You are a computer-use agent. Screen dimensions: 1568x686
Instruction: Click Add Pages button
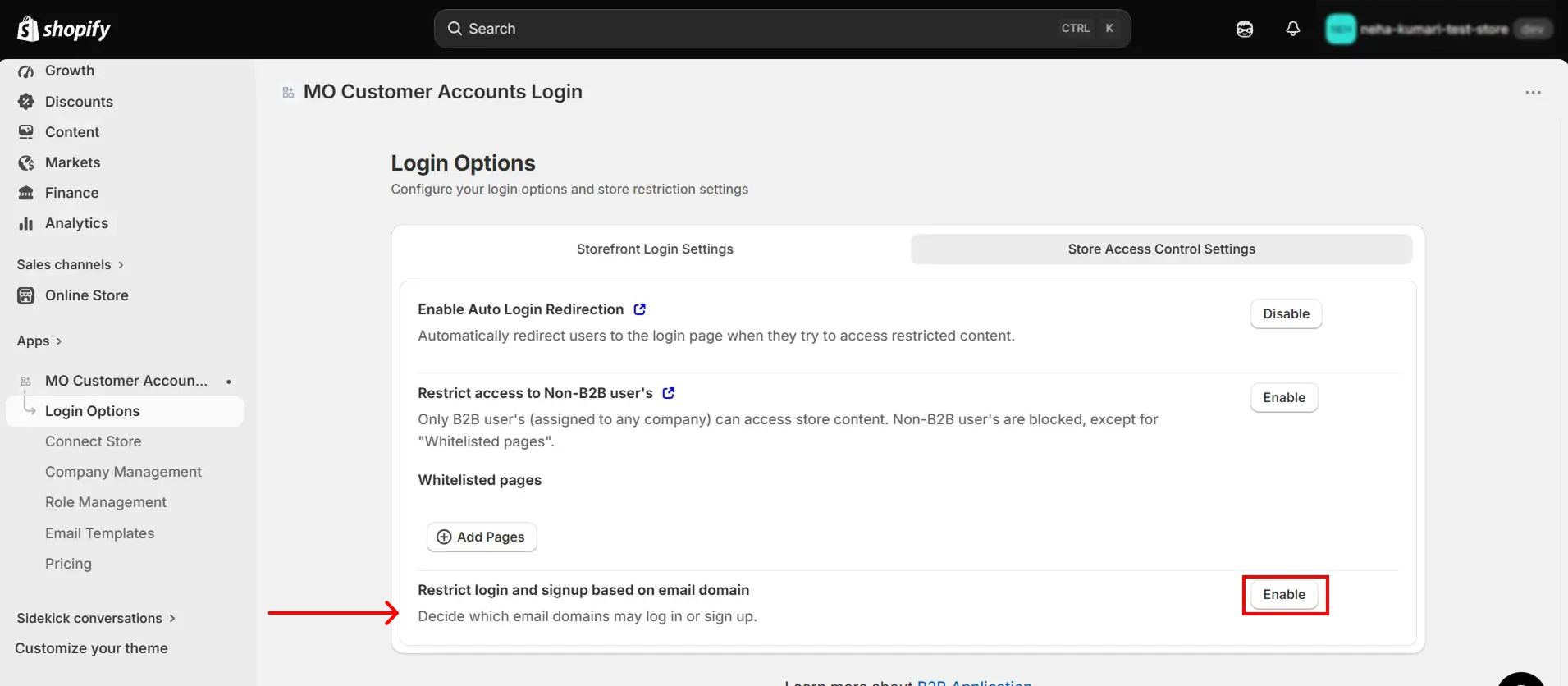point(482,537)
